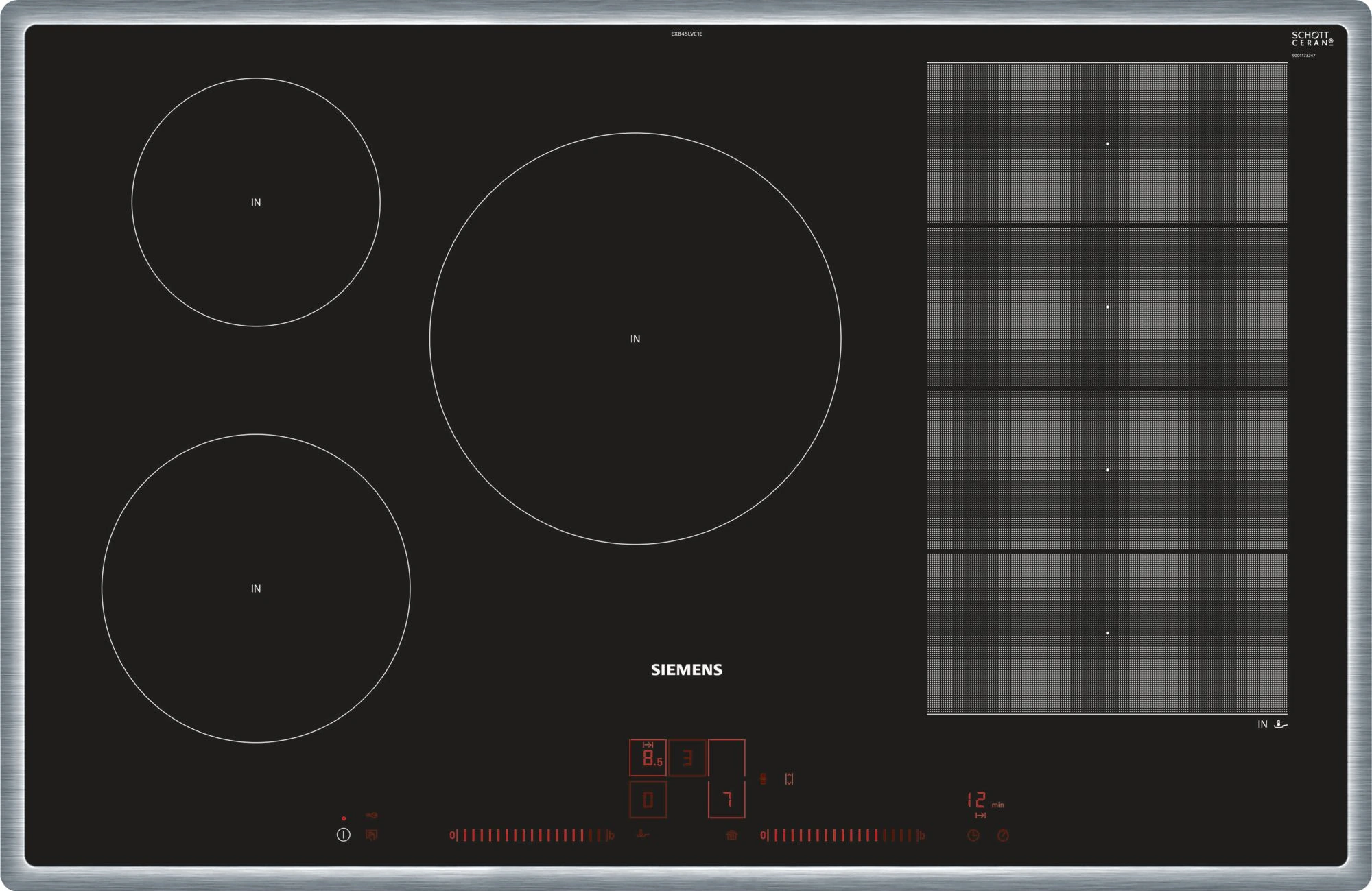
Task: Toggle the powerMove zone icon
Action: [789, 779]
